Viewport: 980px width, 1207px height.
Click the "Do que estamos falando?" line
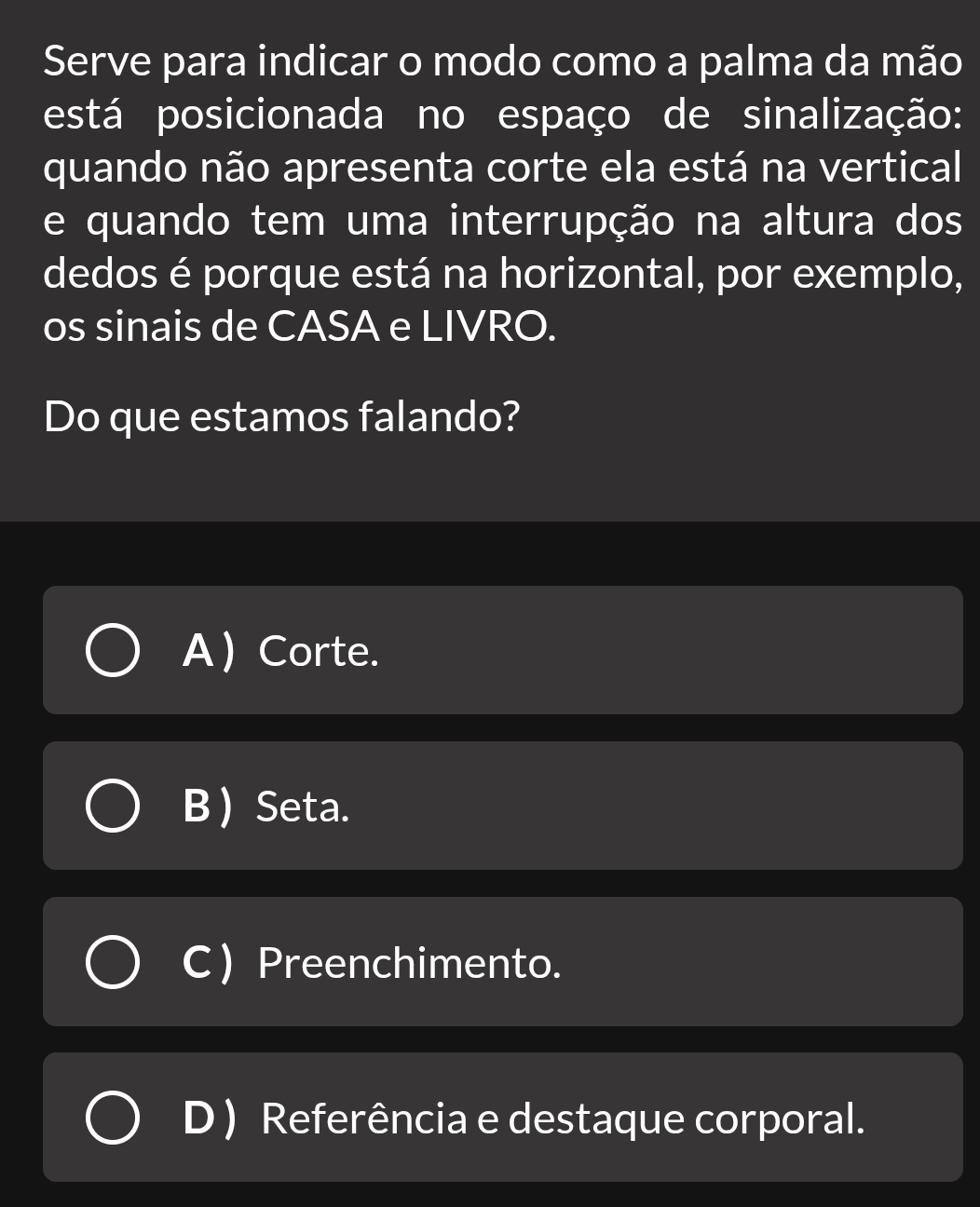[281, 416]
